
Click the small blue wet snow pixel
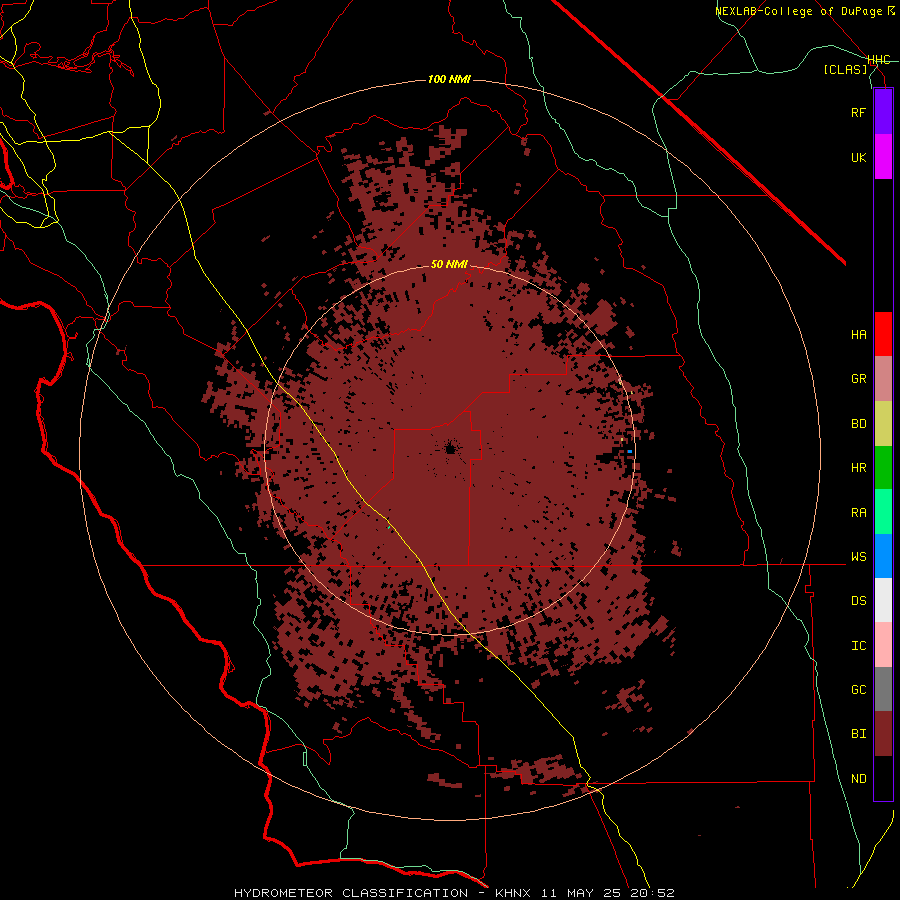(x=630, y=452)
